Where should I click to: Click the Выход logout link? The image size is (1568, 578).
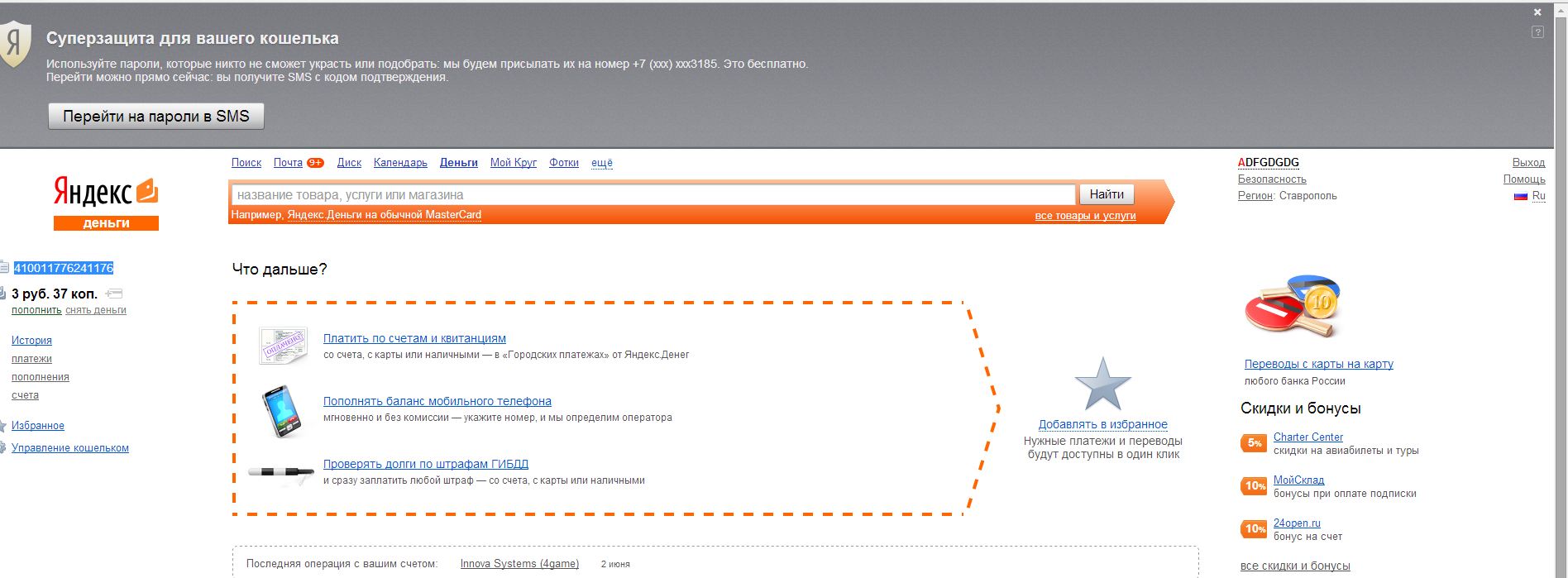1528,163
